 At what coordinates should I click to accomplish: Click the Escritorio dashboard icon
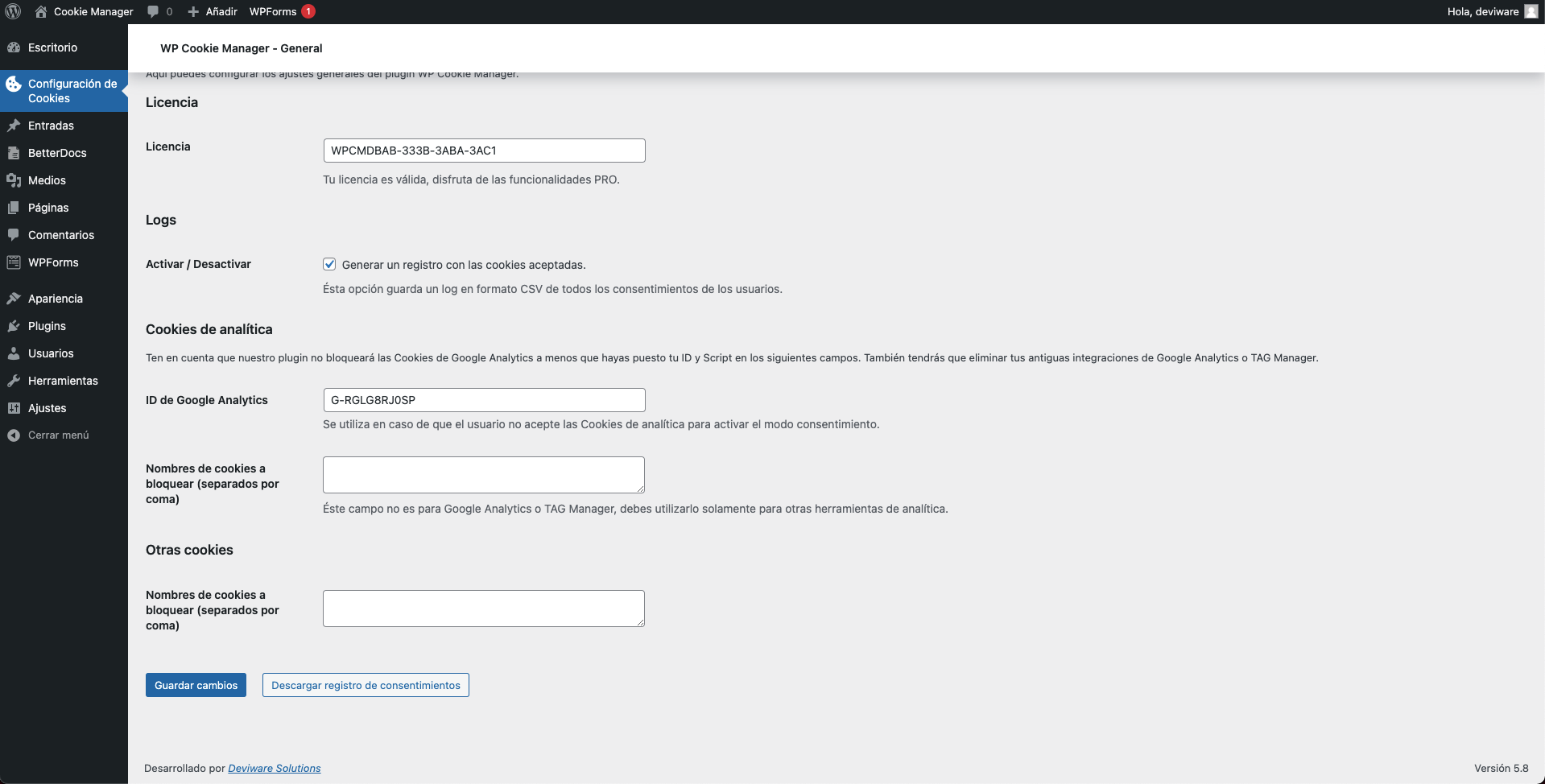[14, 47]
